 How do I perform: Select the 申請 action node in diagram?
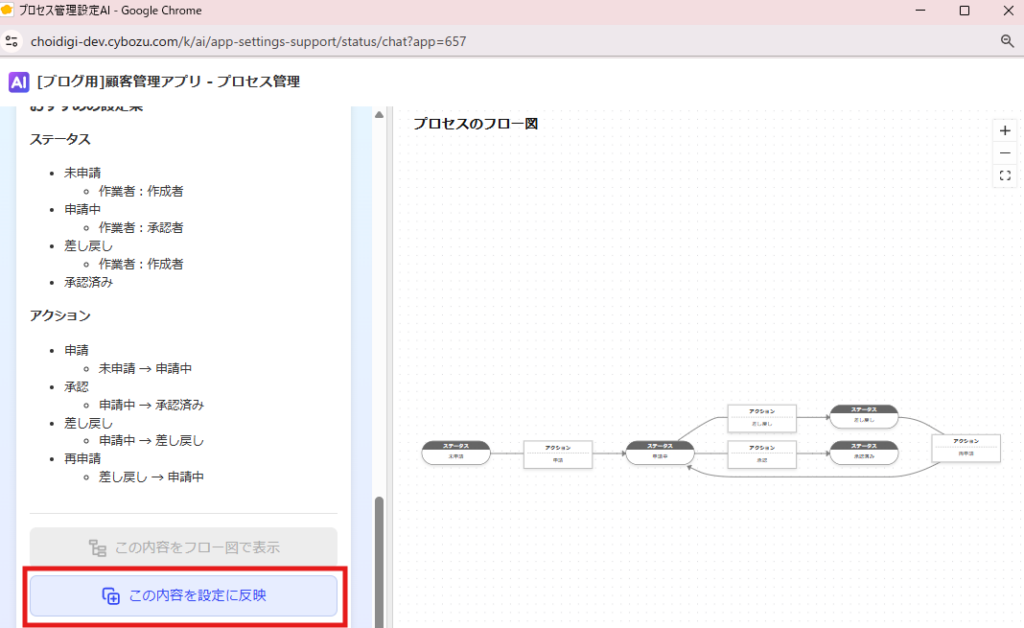[558, 454]
